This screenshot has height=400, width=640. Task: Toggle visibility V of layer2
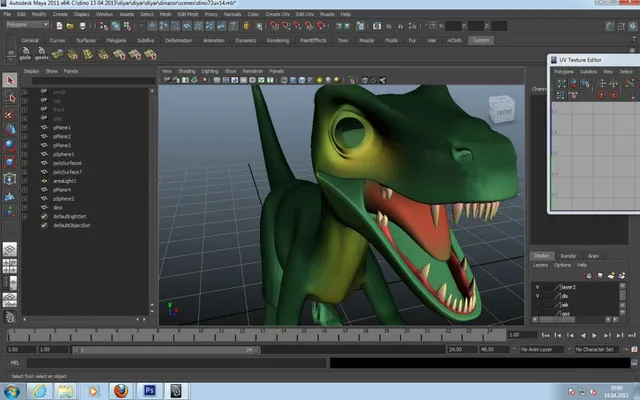[x=537, y=287]
